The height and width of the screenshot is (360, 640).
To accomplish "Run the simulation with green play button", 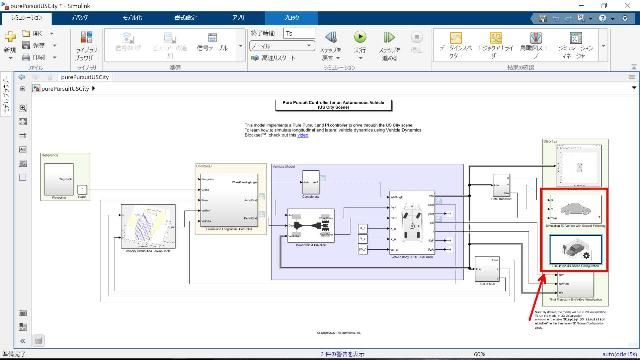I will click(360, 37).
